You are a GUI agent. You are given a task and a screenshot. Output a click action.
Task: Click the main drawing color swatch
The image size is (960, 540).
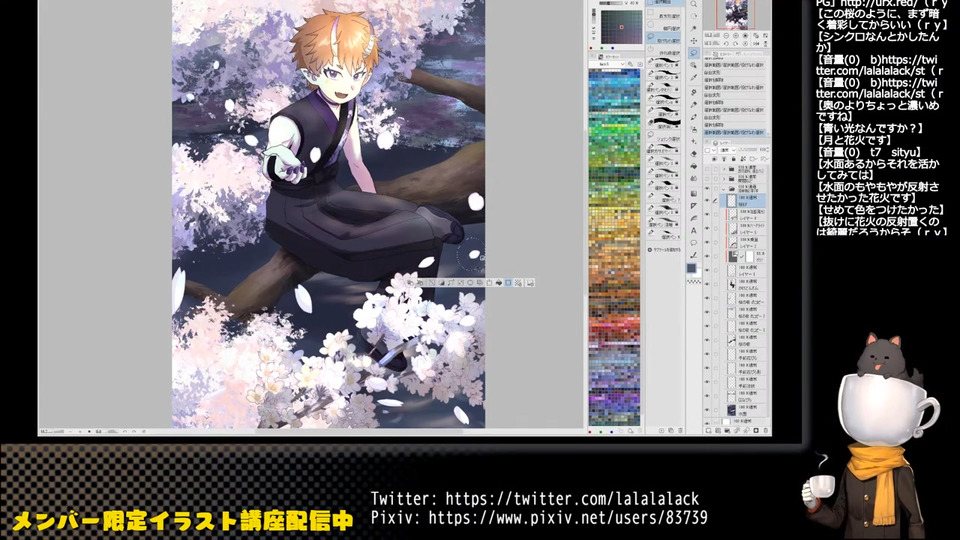pos(692,268)
